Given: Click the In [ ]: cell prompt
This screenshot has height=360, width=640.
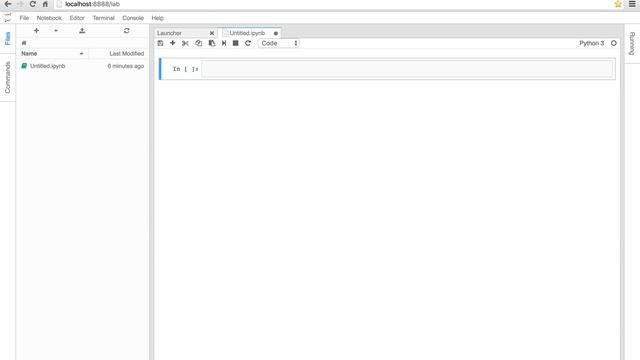Looking at the screenshot, I should [185, 69].
